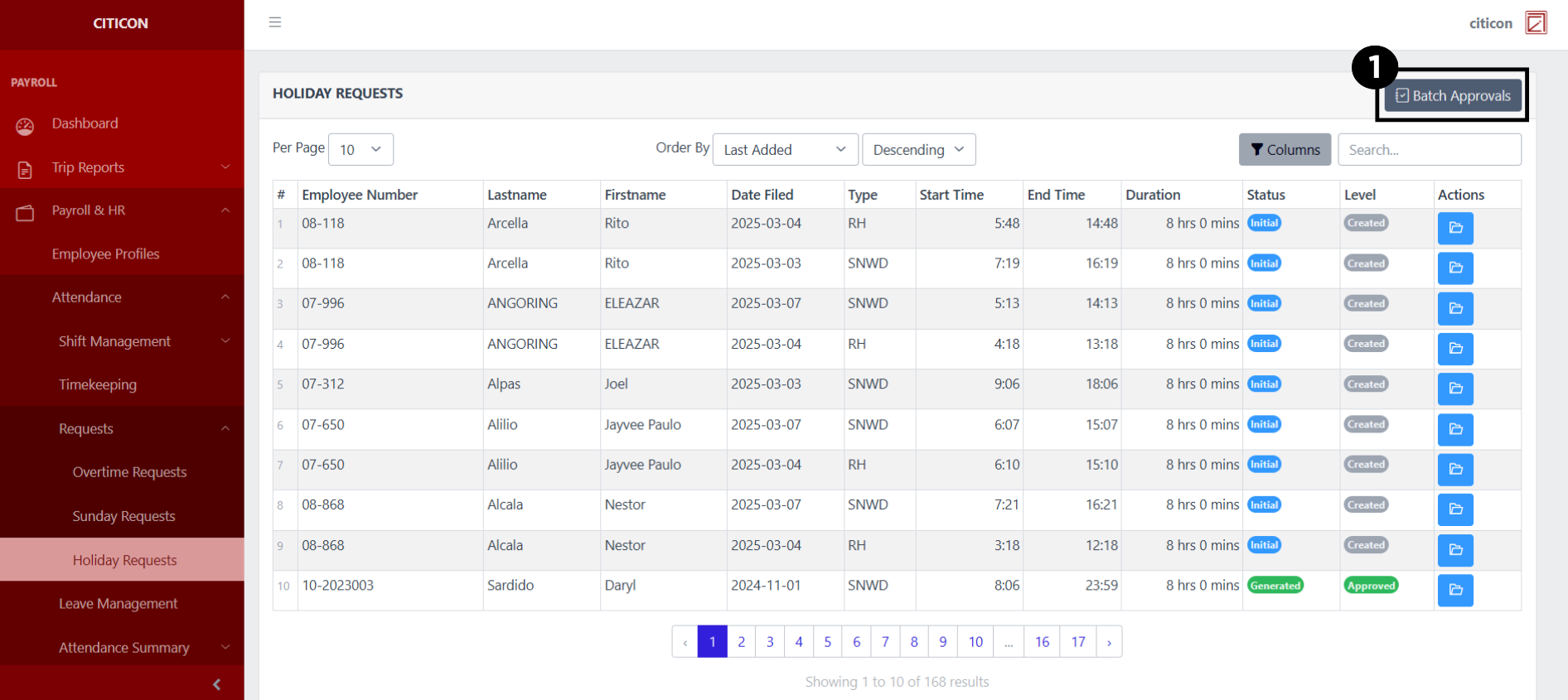Click the Search input field
1568x700 pixels.
tap(1429, 150)
